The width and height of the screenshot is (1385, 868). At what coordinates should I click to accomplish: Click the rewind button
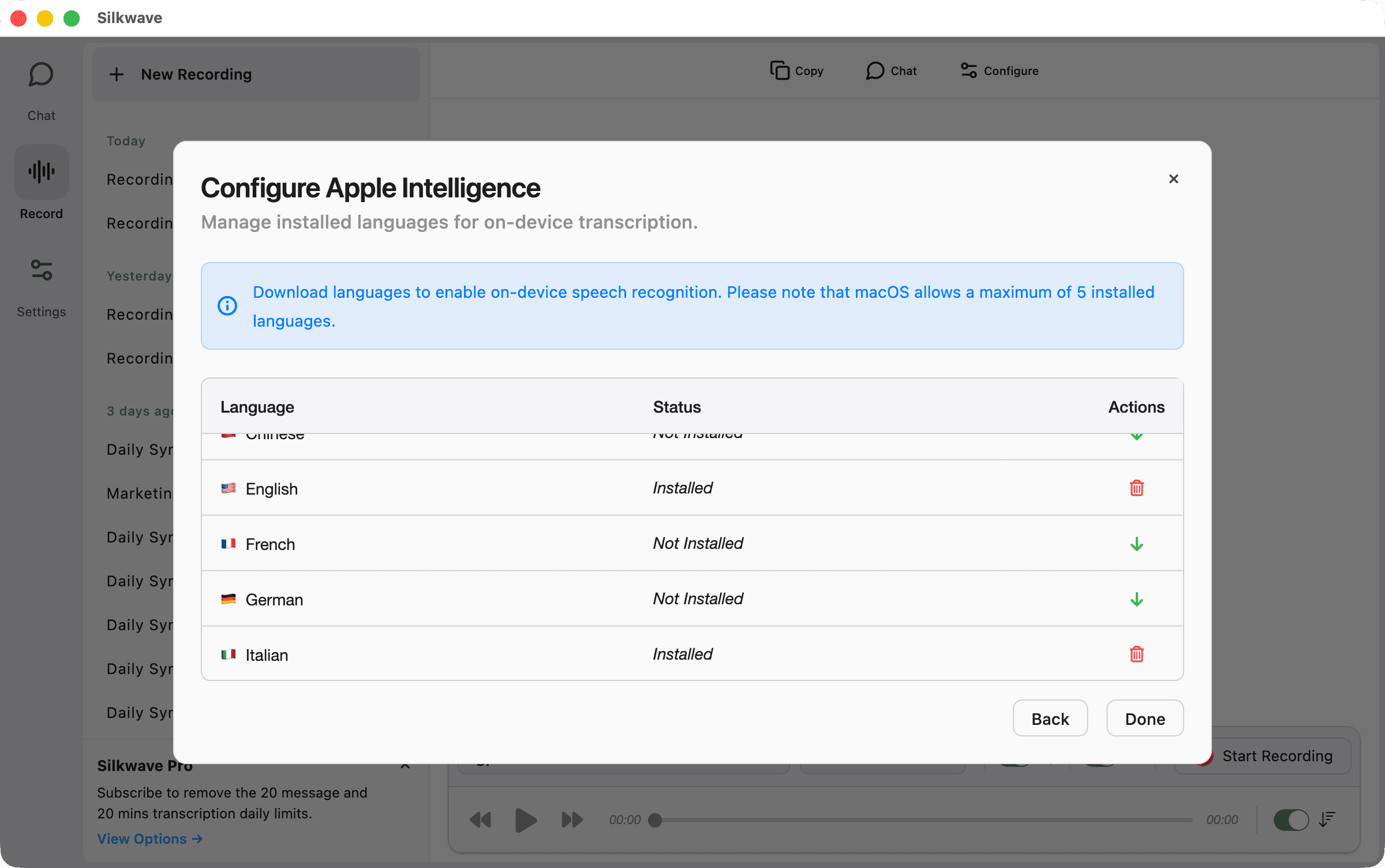(480, 820)
